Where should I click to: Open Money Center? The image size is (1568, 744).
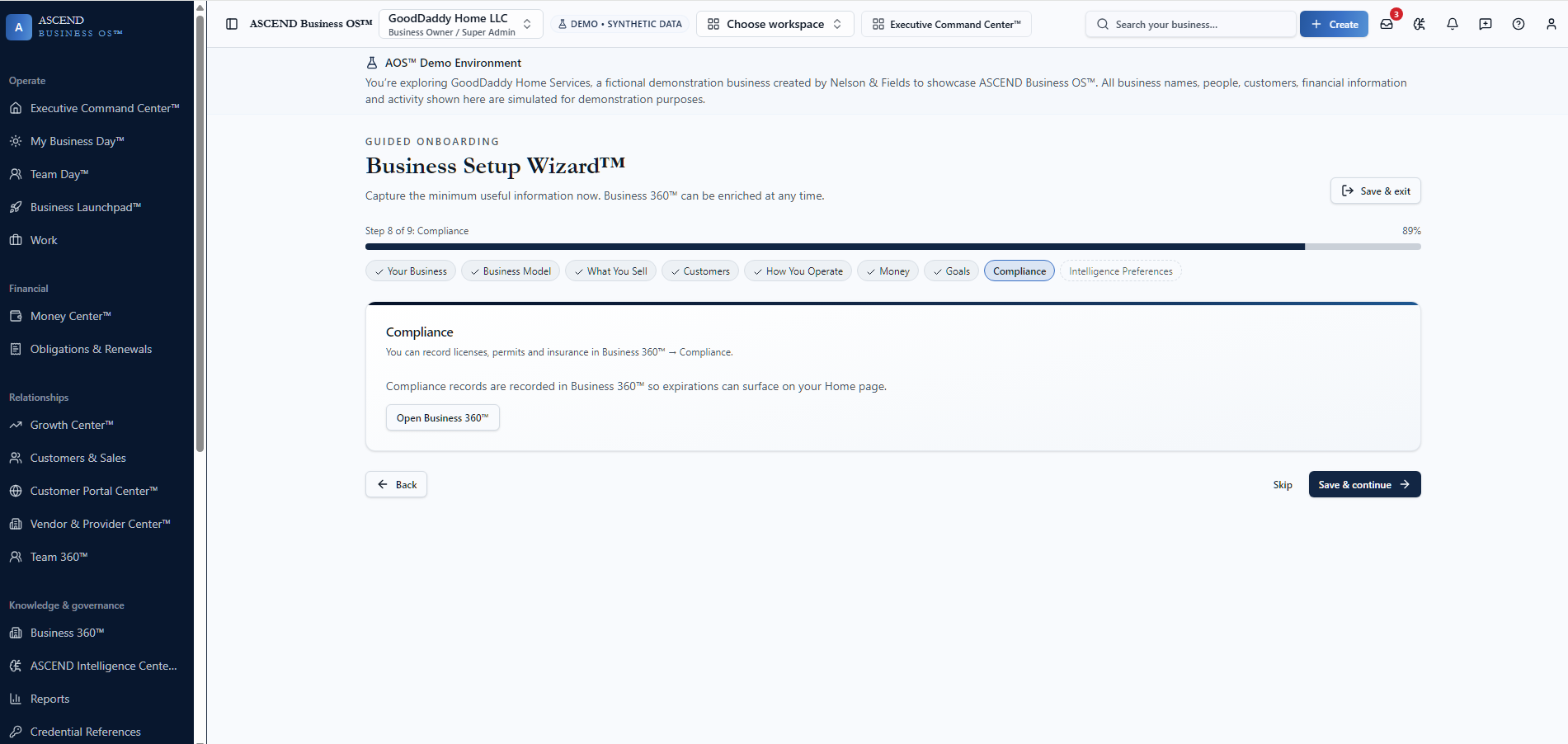click(97, 316)
